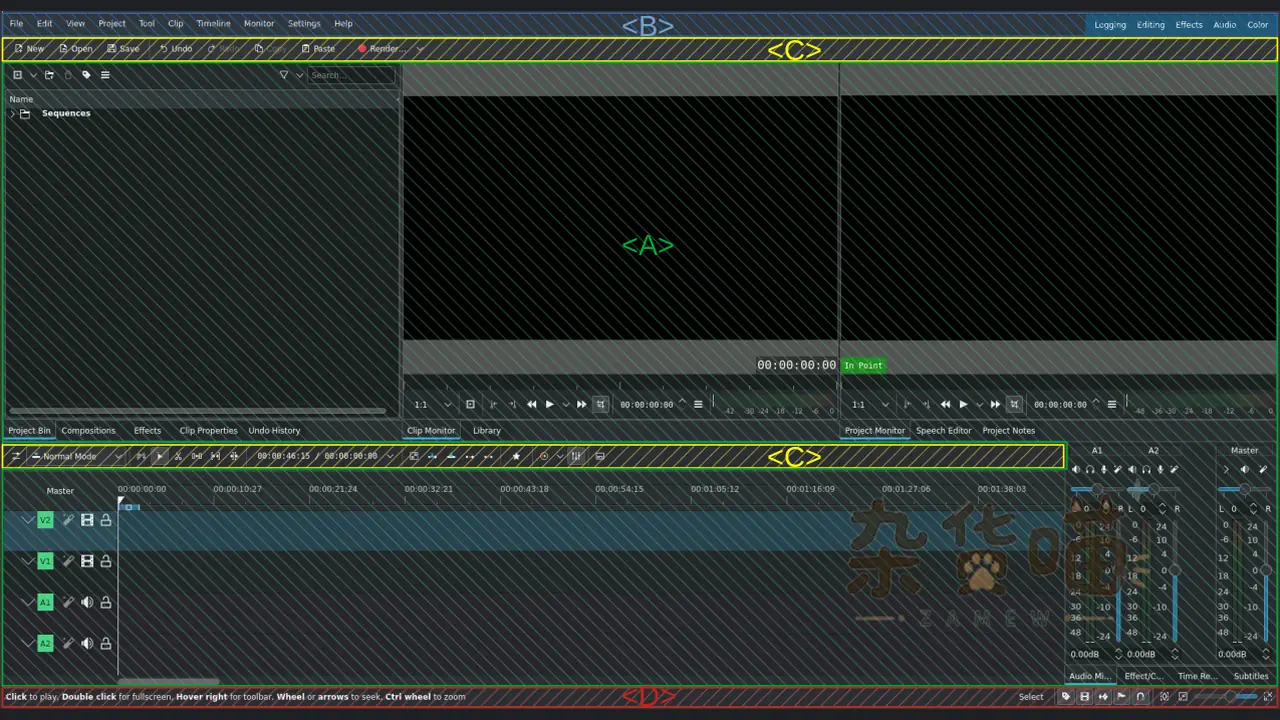This screenshot has width=1280, height=720.
Task: Switch to the Effects tab in bin panel
Action: 147,430
